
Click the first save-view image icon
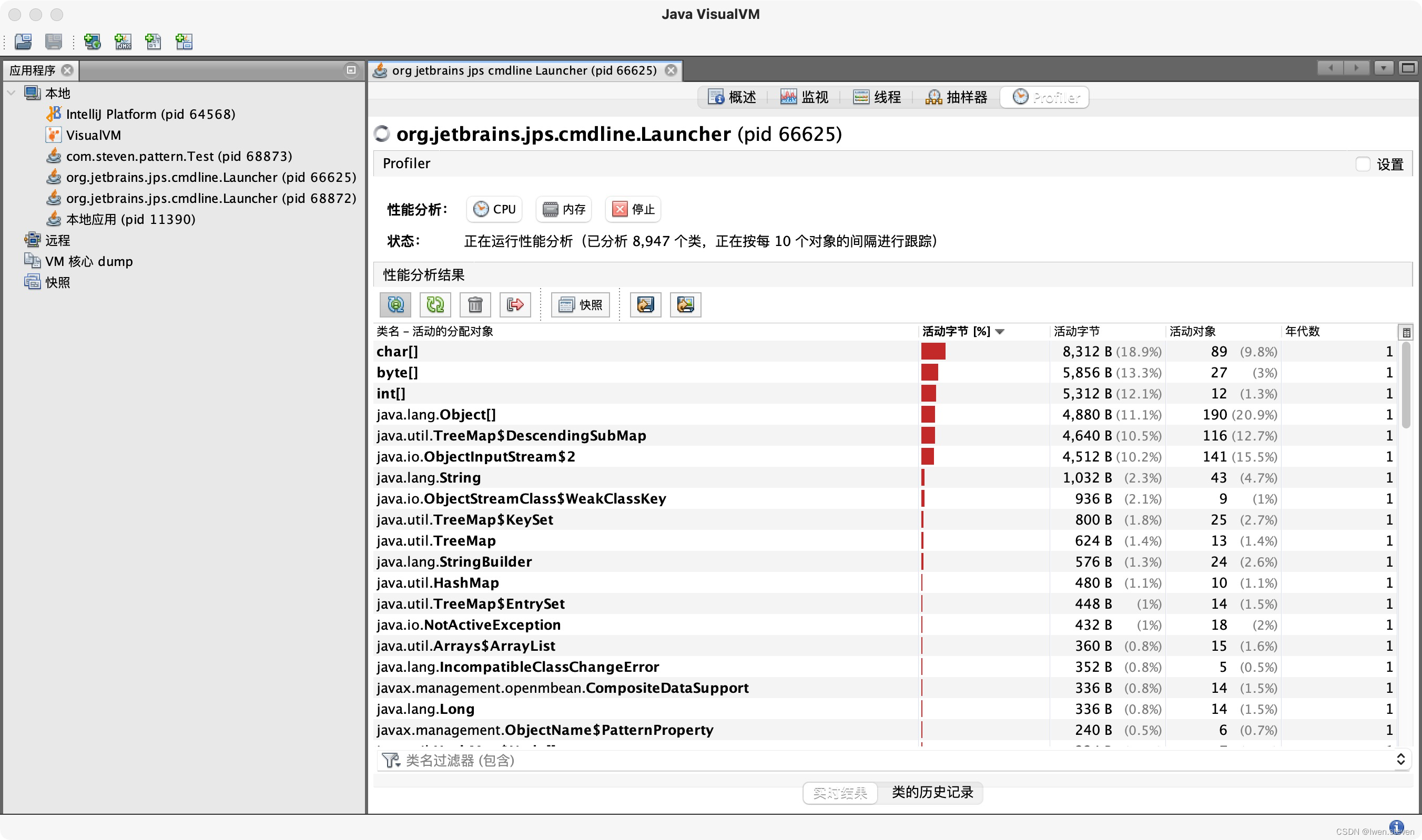coord(646,304)
